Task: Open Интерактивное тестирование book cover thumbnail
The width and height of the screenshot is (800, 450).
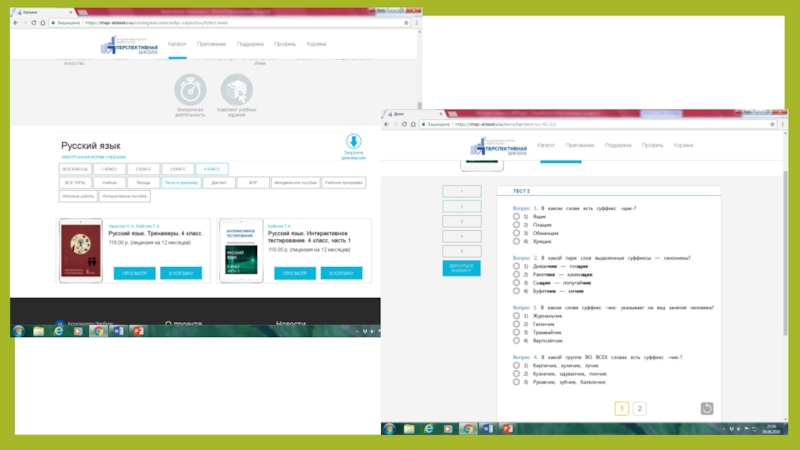Action: (241, 251)
